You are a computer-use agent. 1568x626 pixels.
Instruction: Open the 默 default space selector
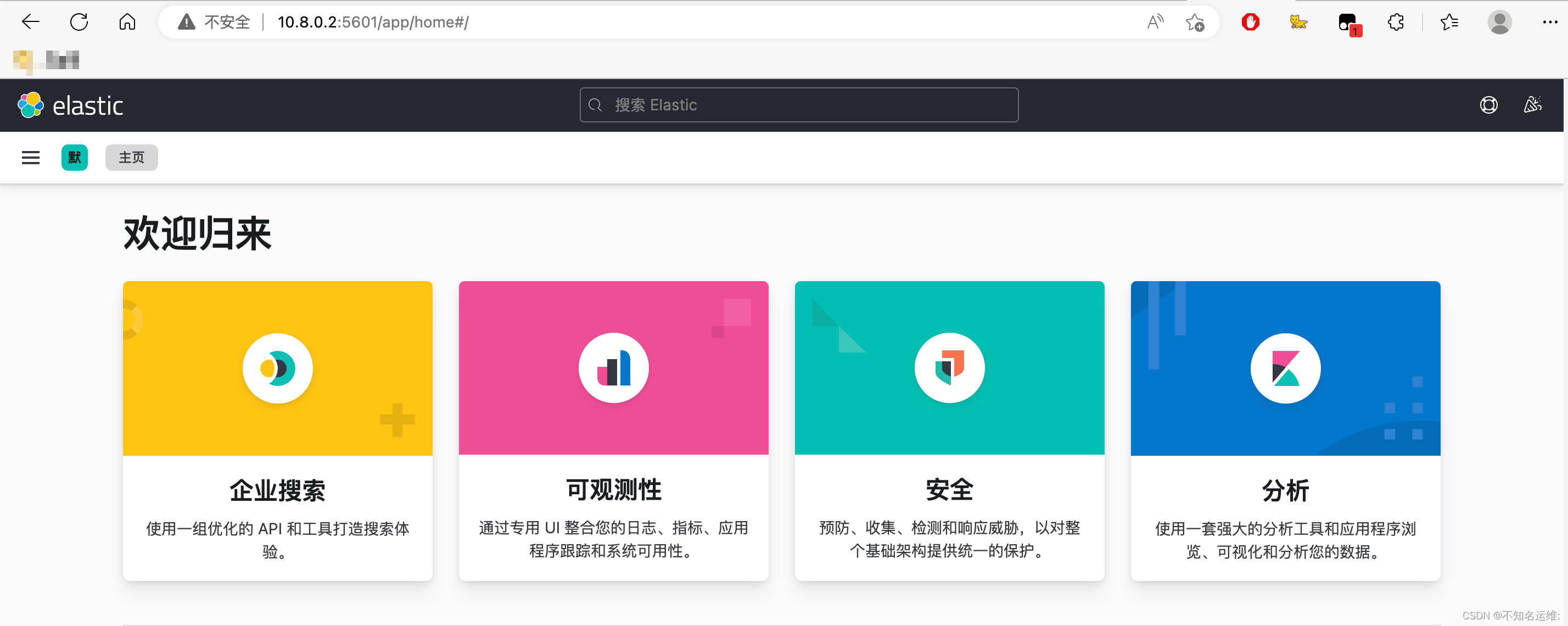pos(74,158)
